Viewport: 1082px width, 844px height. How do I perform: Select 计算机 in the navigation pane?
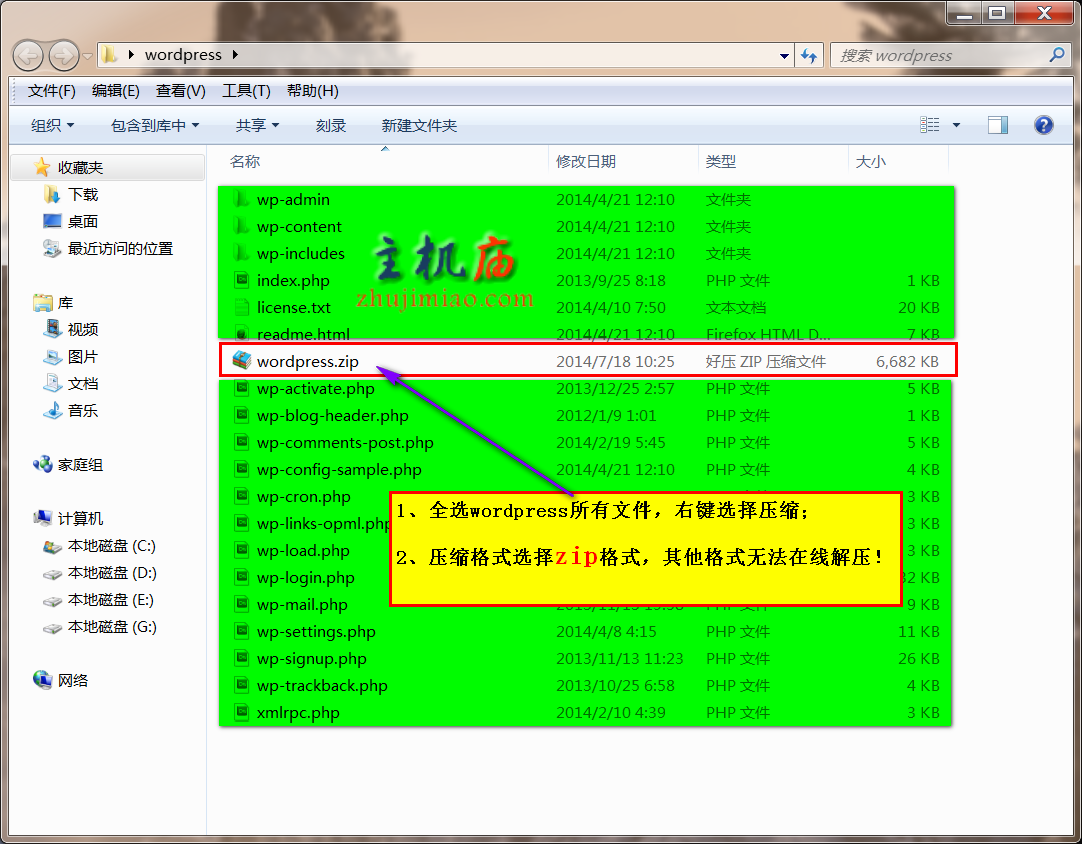point(80,519)
